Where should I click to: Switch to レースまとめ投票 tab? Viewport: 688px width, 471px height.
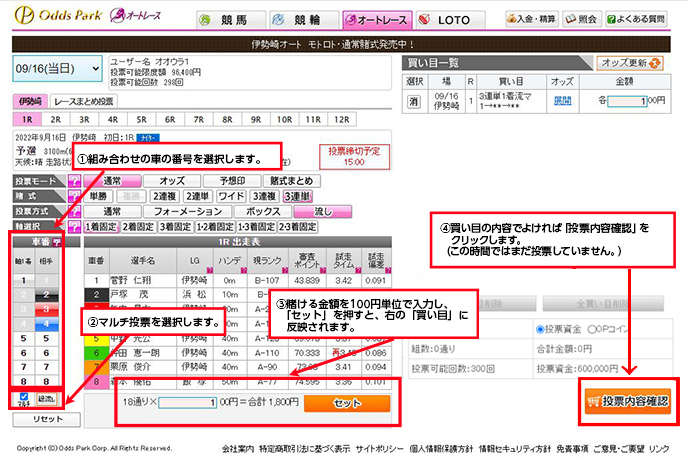coord(84,101)
